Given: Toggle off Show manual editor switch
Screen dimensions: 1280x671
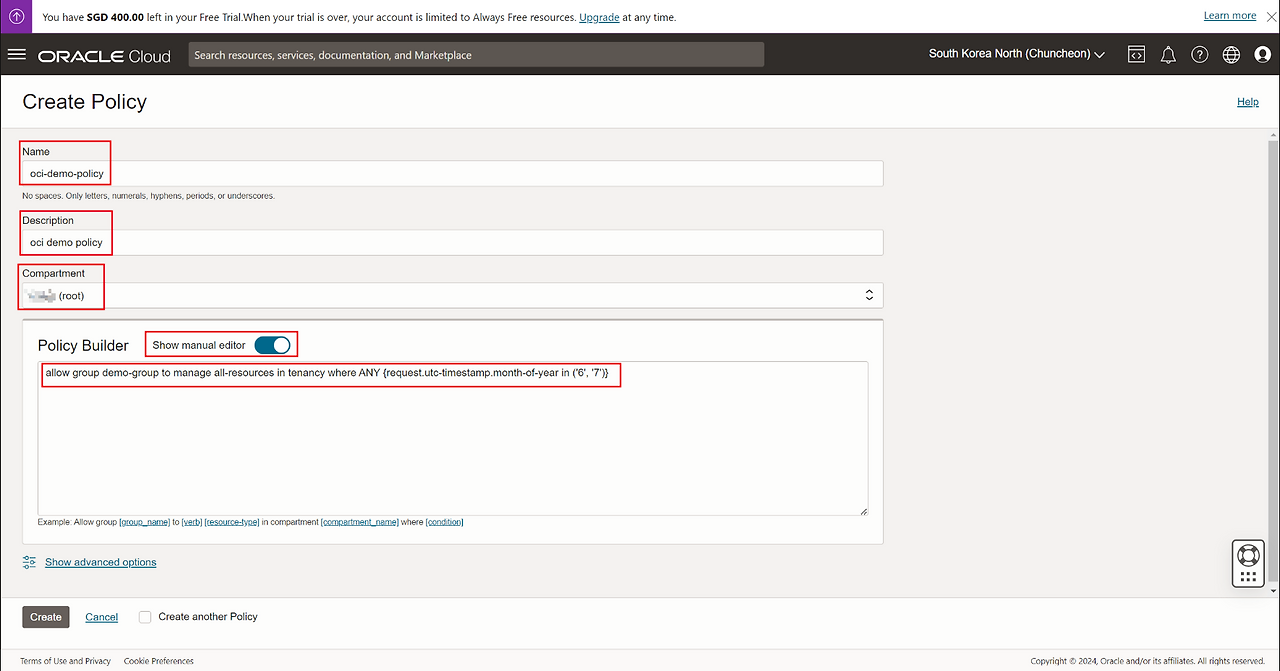Looking at the screenshot, I should 272,345.
